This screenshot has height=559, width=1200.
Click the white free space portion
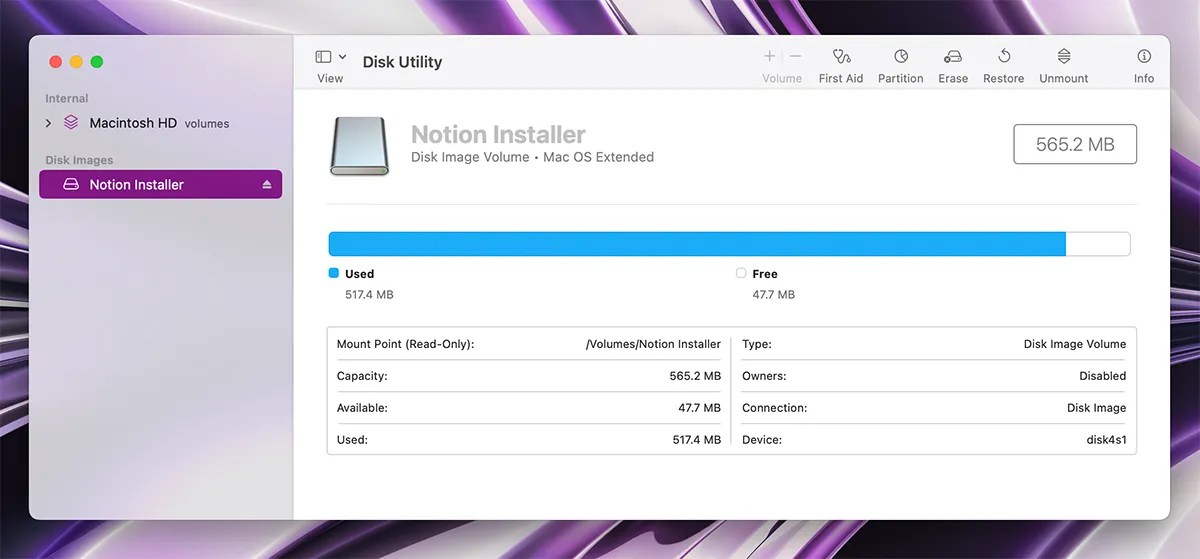coord(1098,244)
